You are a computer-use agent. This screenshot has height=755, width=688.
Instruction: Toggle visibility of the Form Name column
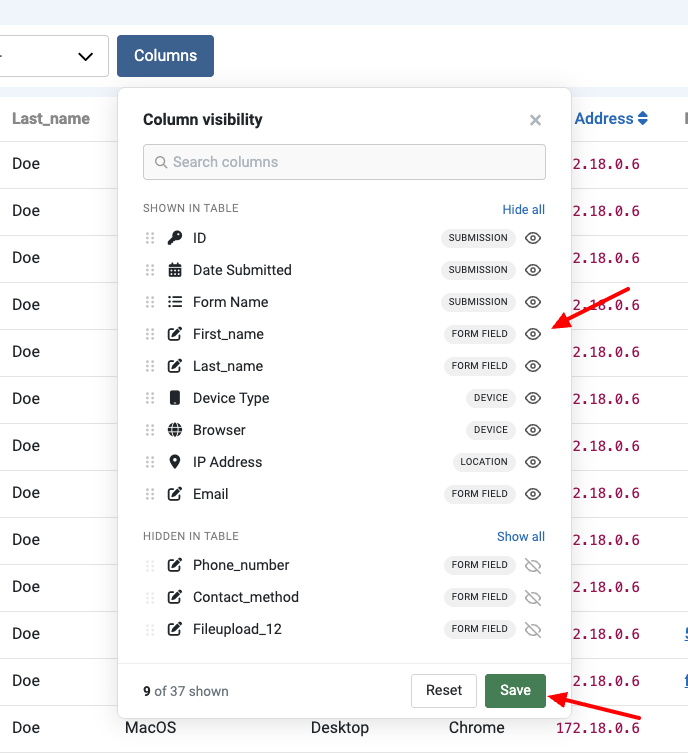click(x=533, y=302)
